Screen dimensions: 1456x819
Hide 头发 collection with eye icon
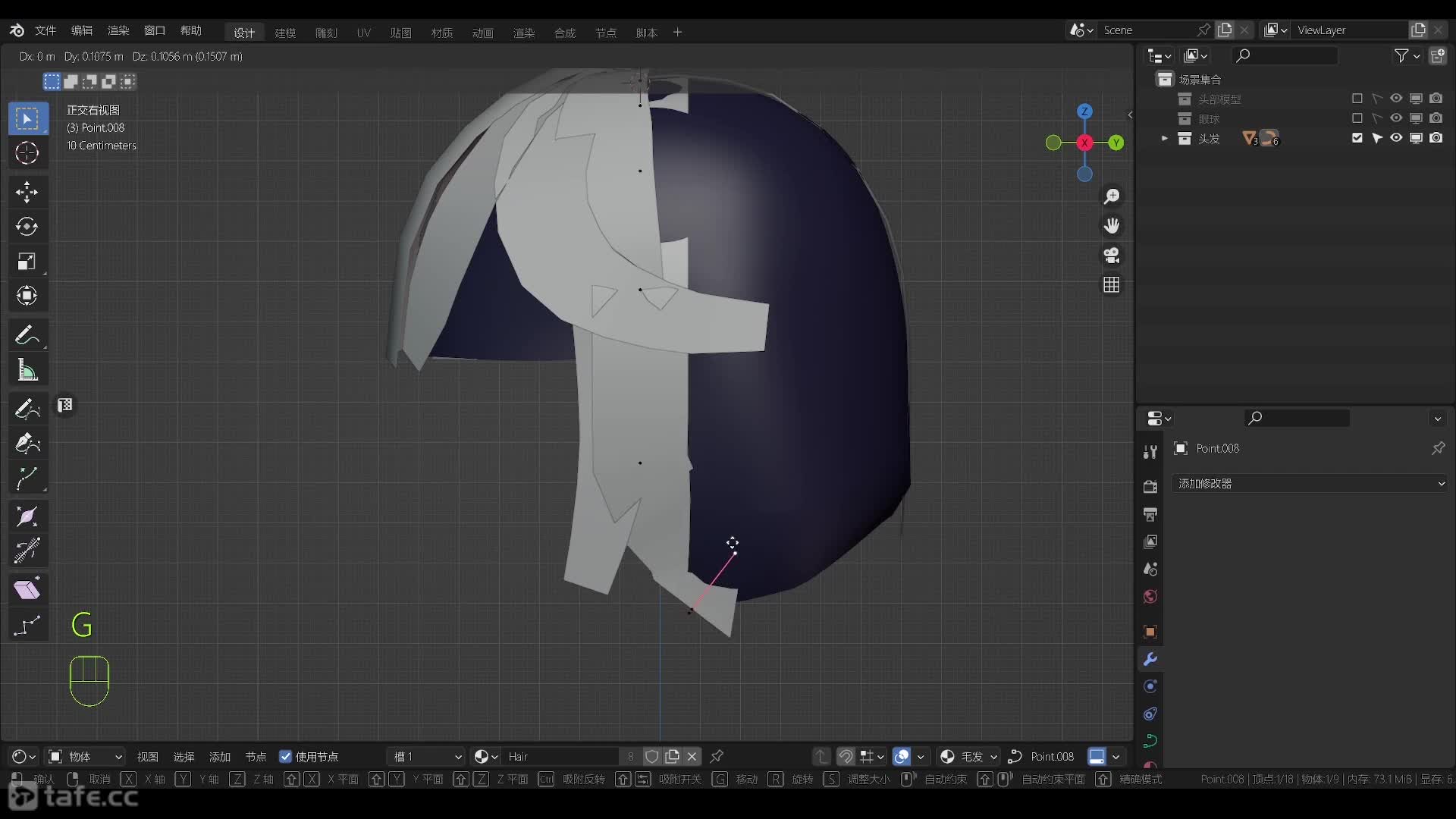click(1396, 138)
